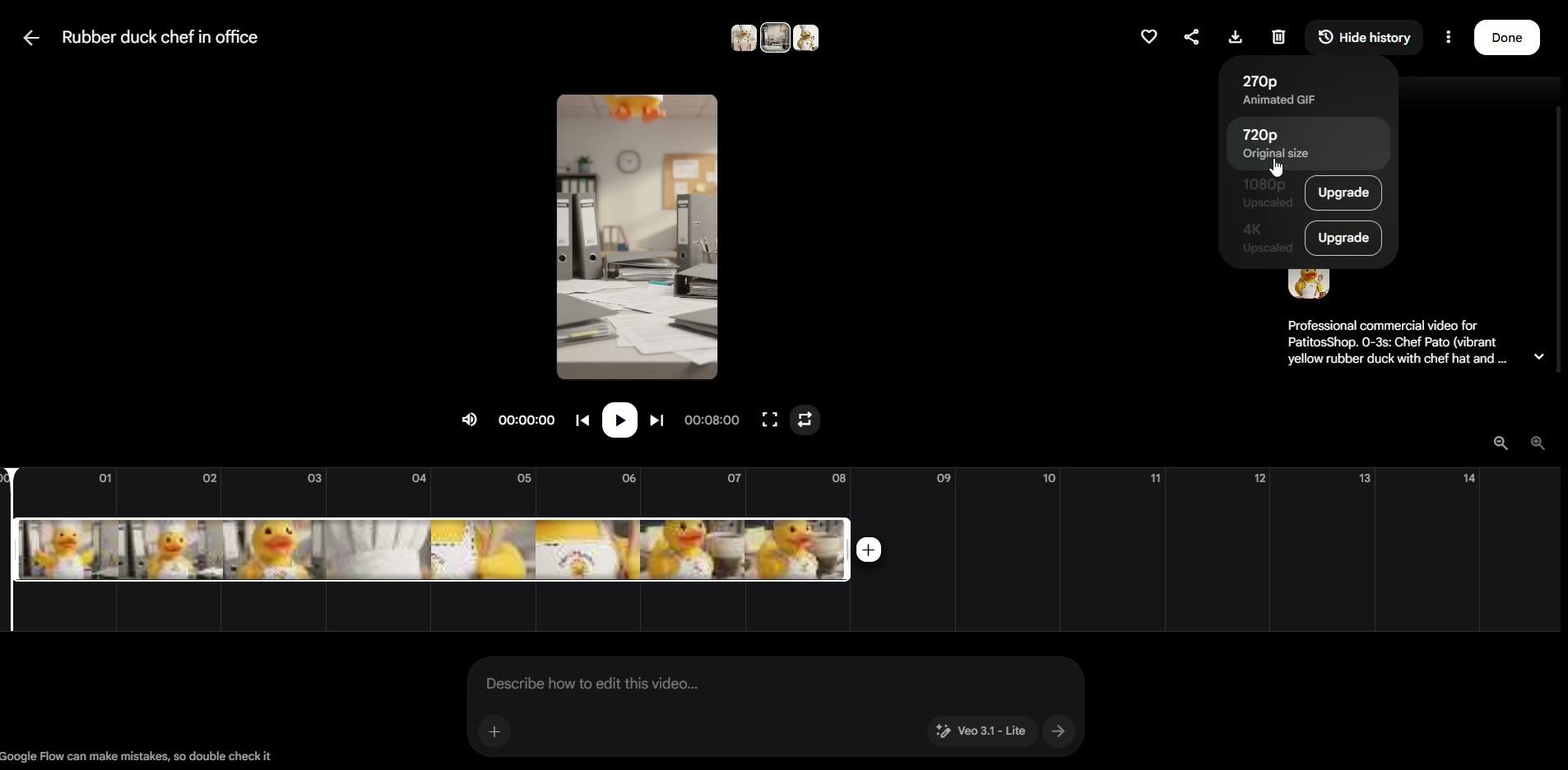The image size is (1568, 770).
Task: Click the timeline ruler at 05
Action: (x=524, y=478)
